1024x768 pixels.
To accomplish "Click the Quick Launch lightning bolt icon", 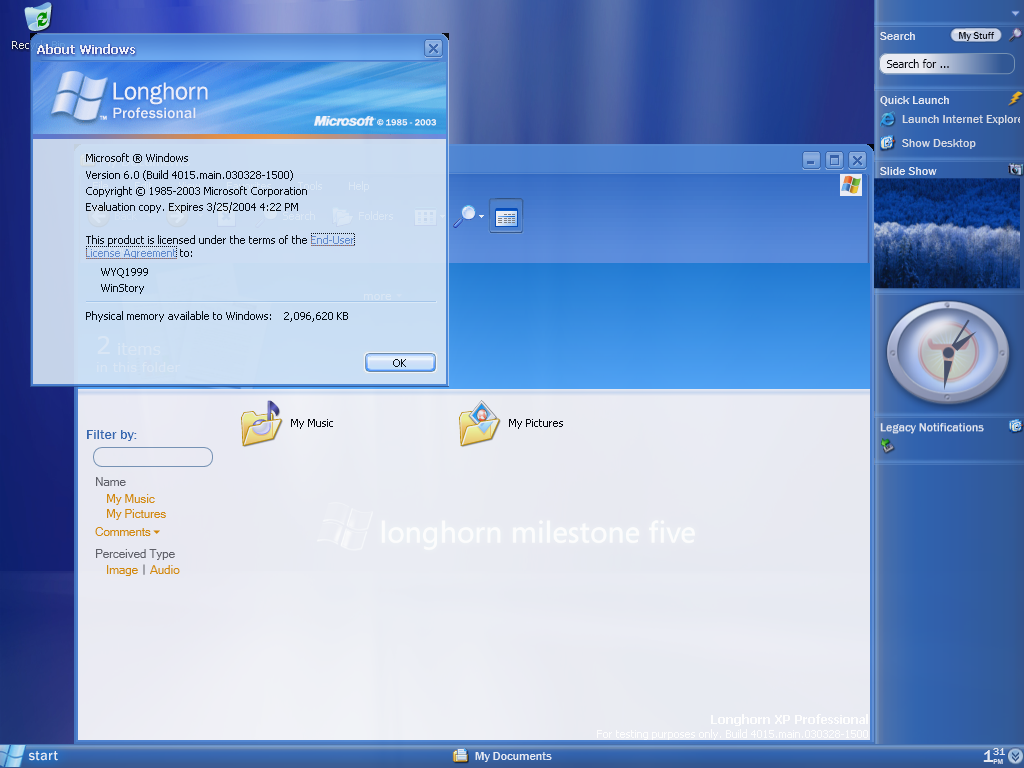I will 1015,99.
